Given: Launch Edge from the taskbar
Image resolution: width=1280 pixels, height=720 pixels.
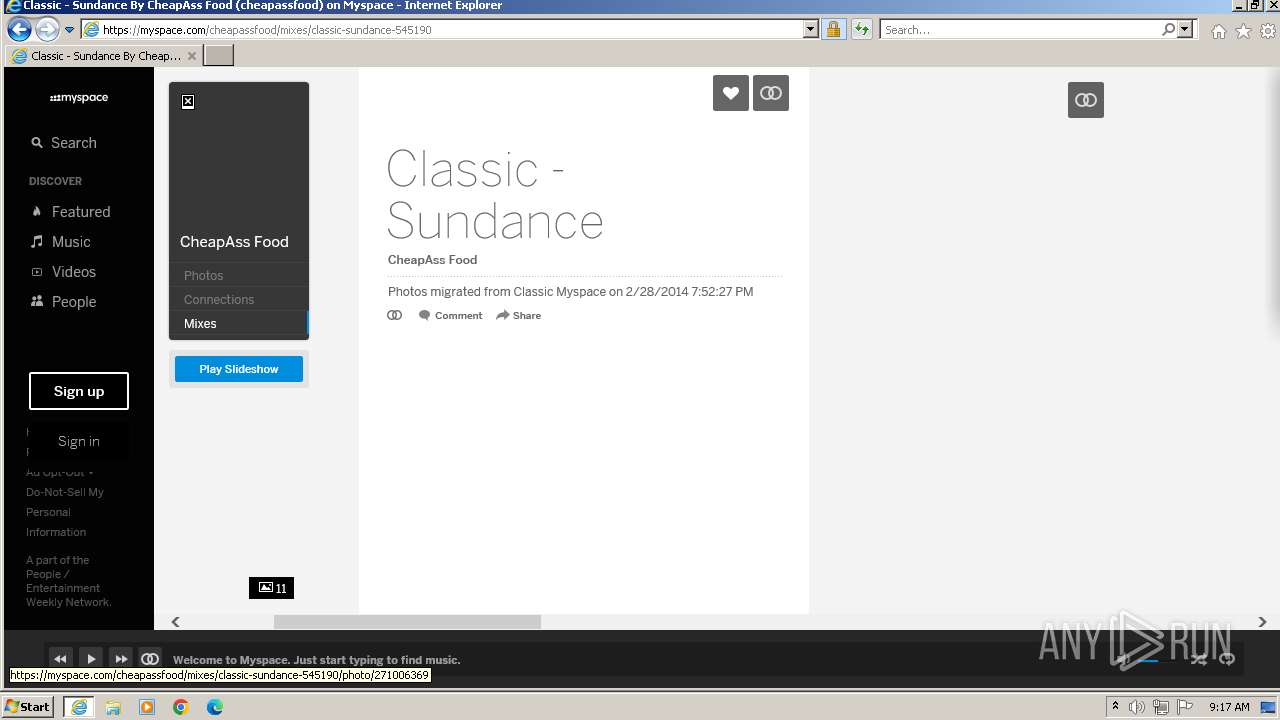Looking at the screenshot, I should [x=215, y=707].
